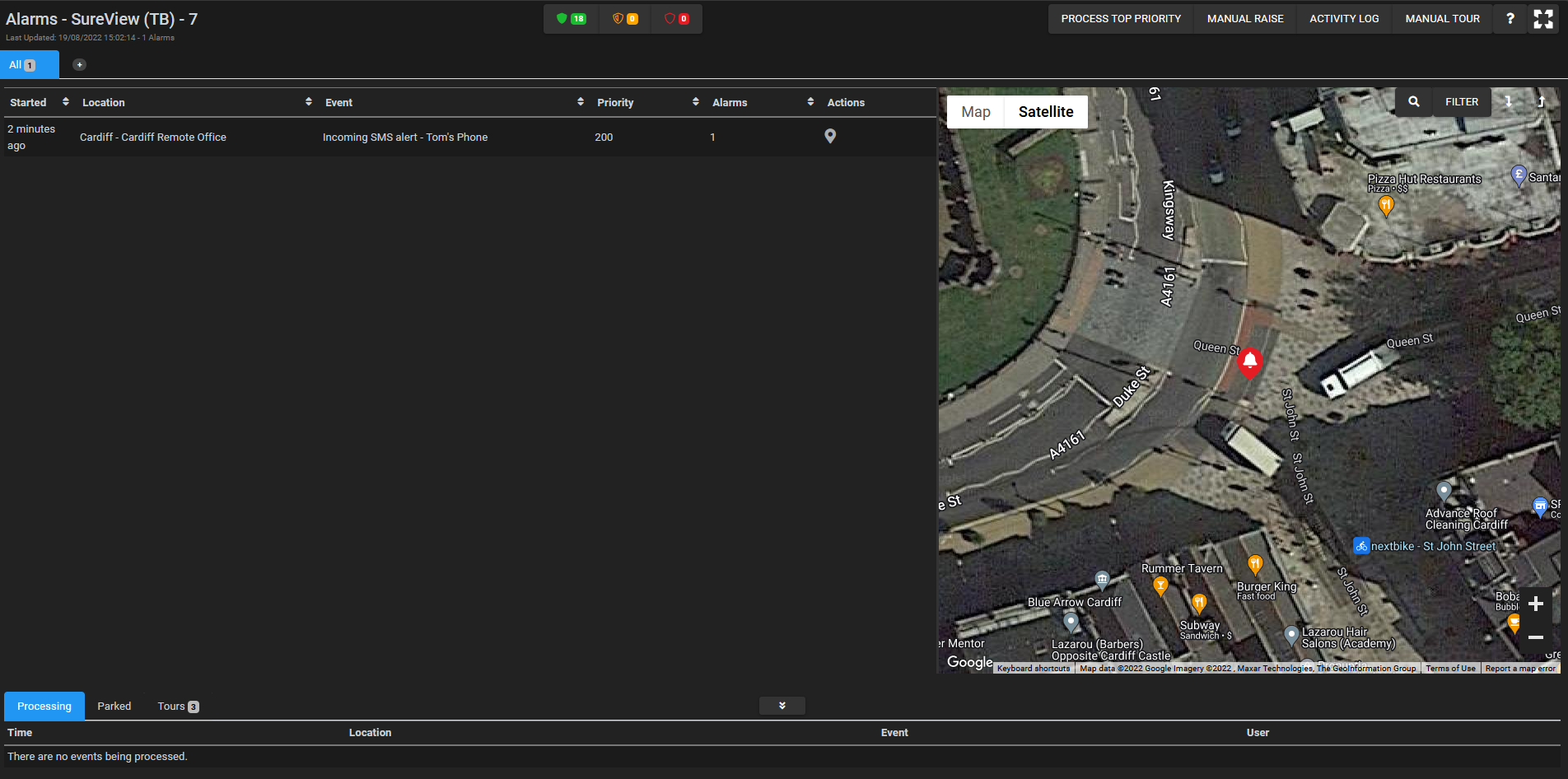Collapse the processing panel with double chevron
Image resolution: width=1568 pixels, height=779 pixels.
point(782,706)
